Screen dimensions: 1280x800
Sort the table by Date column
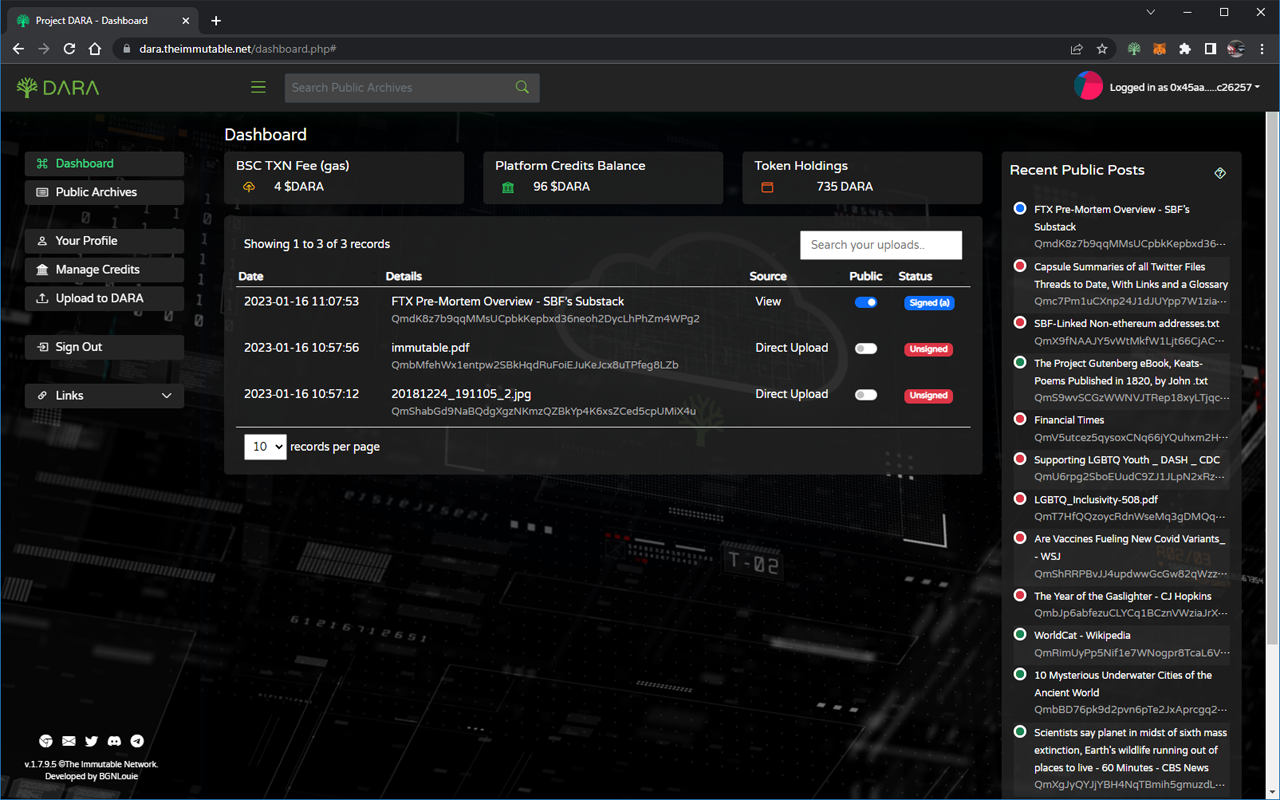point(251,276)
